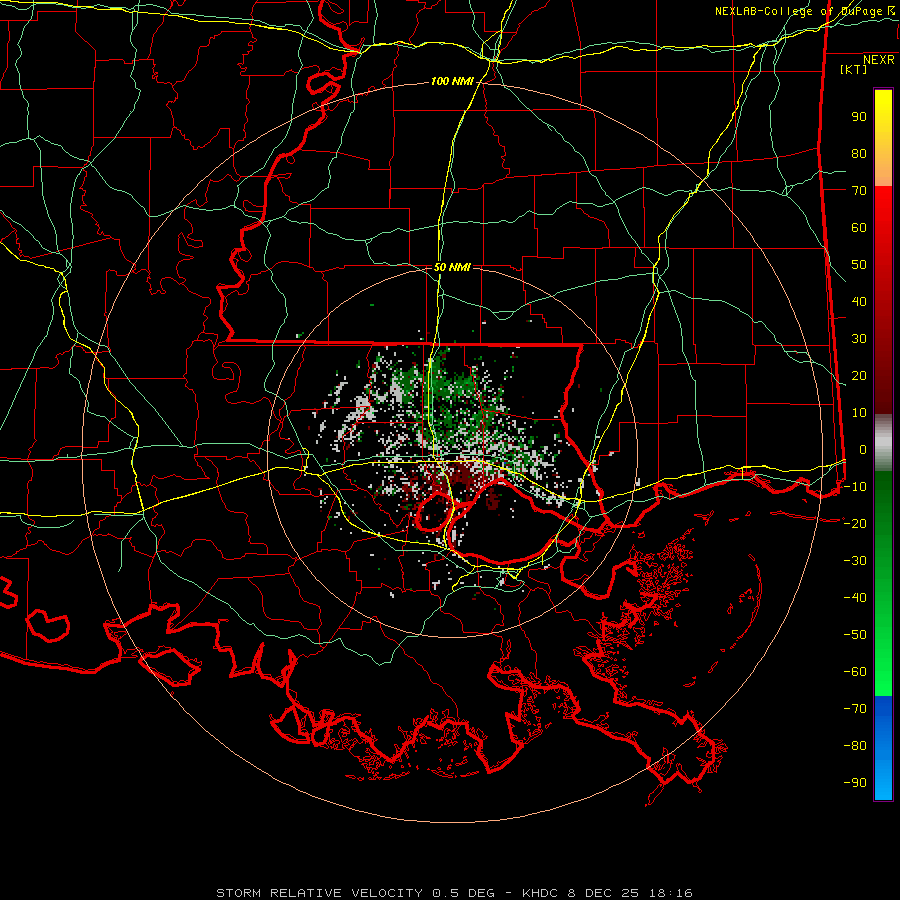The height and width of the screenshot is (900, 900).
Task: Select the "-20" scale value
Action: pyautogui.click(x=855, y=523)
